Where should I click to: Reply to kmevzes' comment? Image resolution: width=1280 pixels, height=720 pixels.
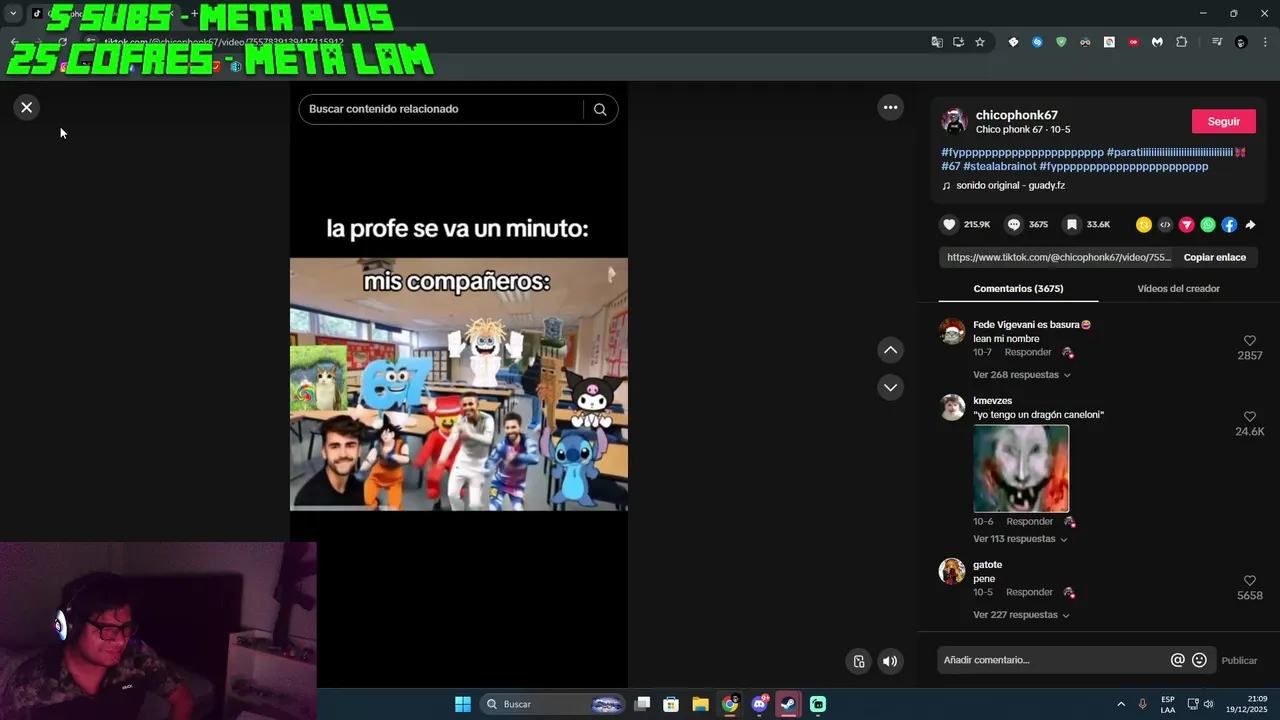click(x=1029, y=521)
